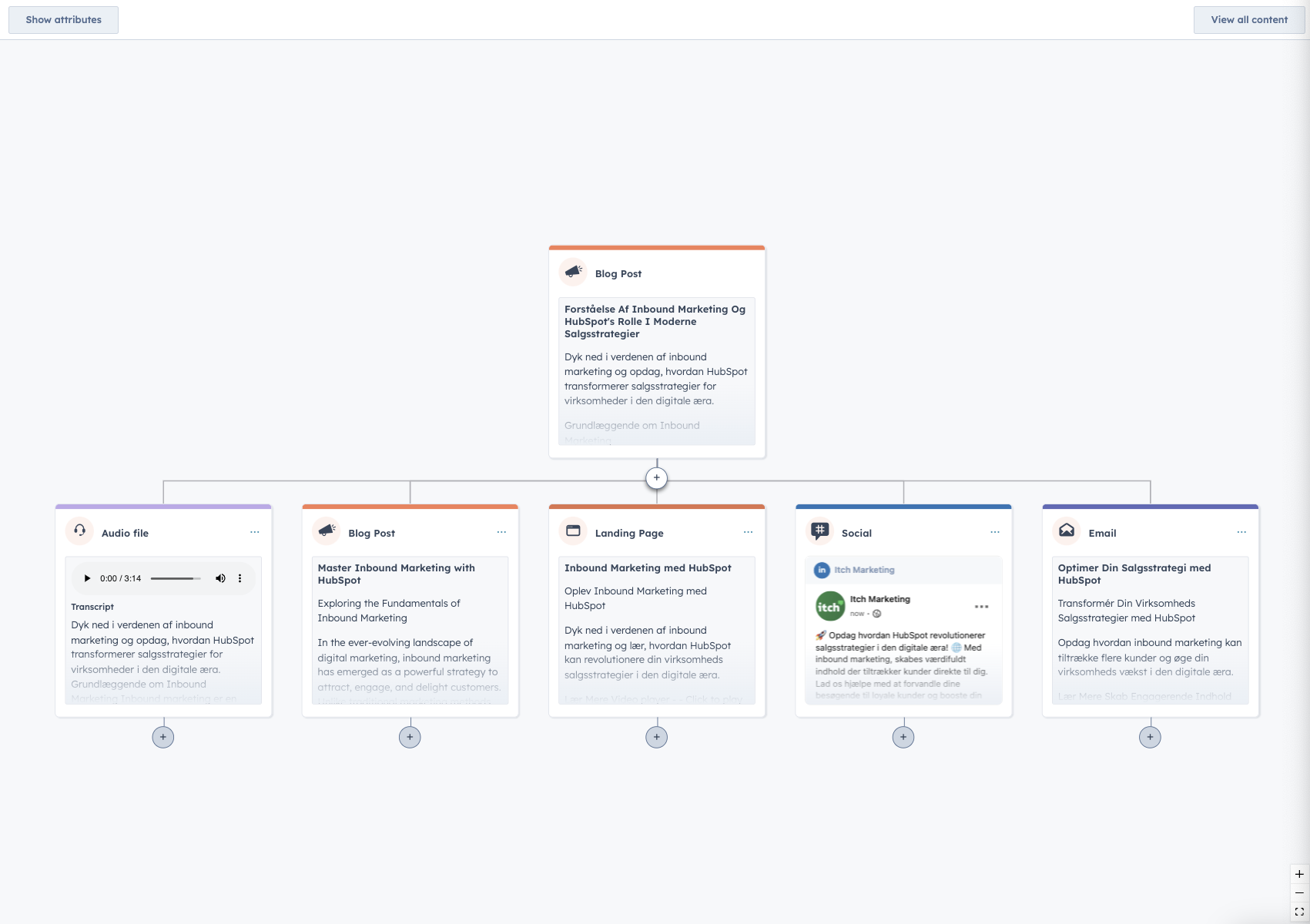This screenshot has width=1310, height=924.
Task: Click 'Oplev Inbound Marketing med HubSpot' subtitle
Action: [635, 598]
